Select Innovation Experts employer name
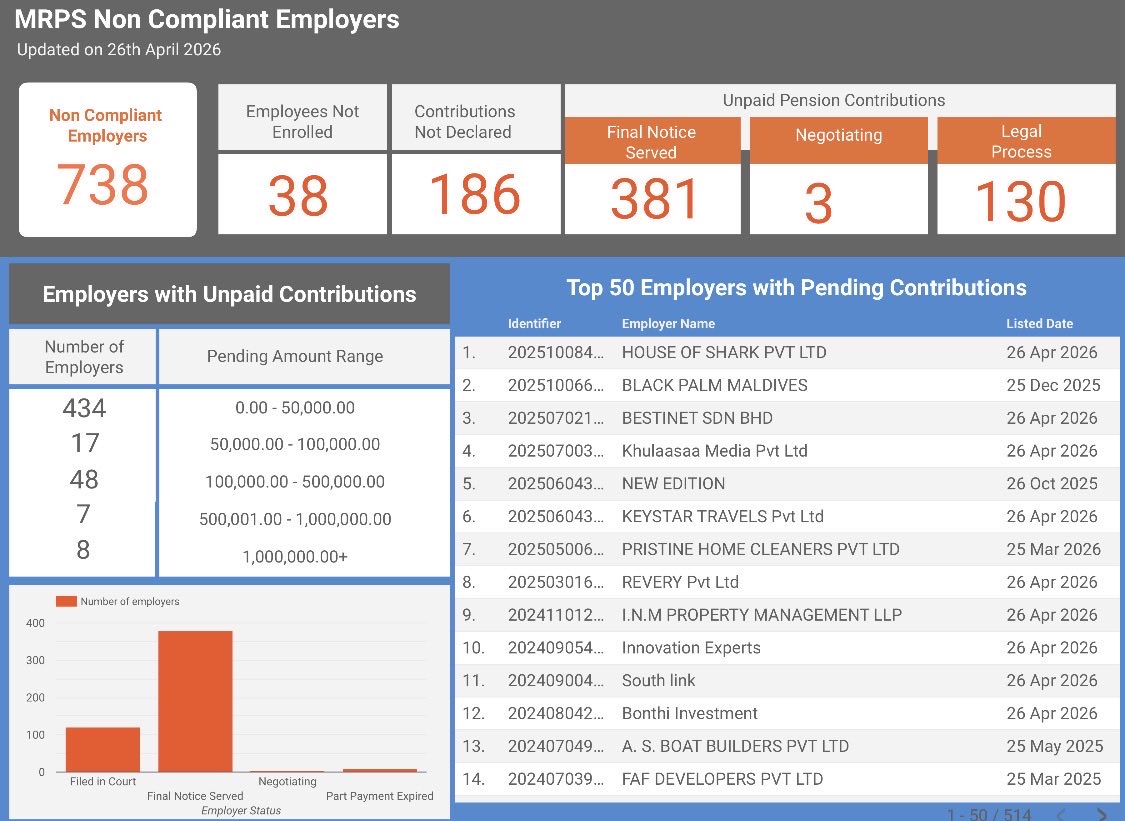Image resolution: width=1125 pixels, height=821 pixels. click(691, 648)
